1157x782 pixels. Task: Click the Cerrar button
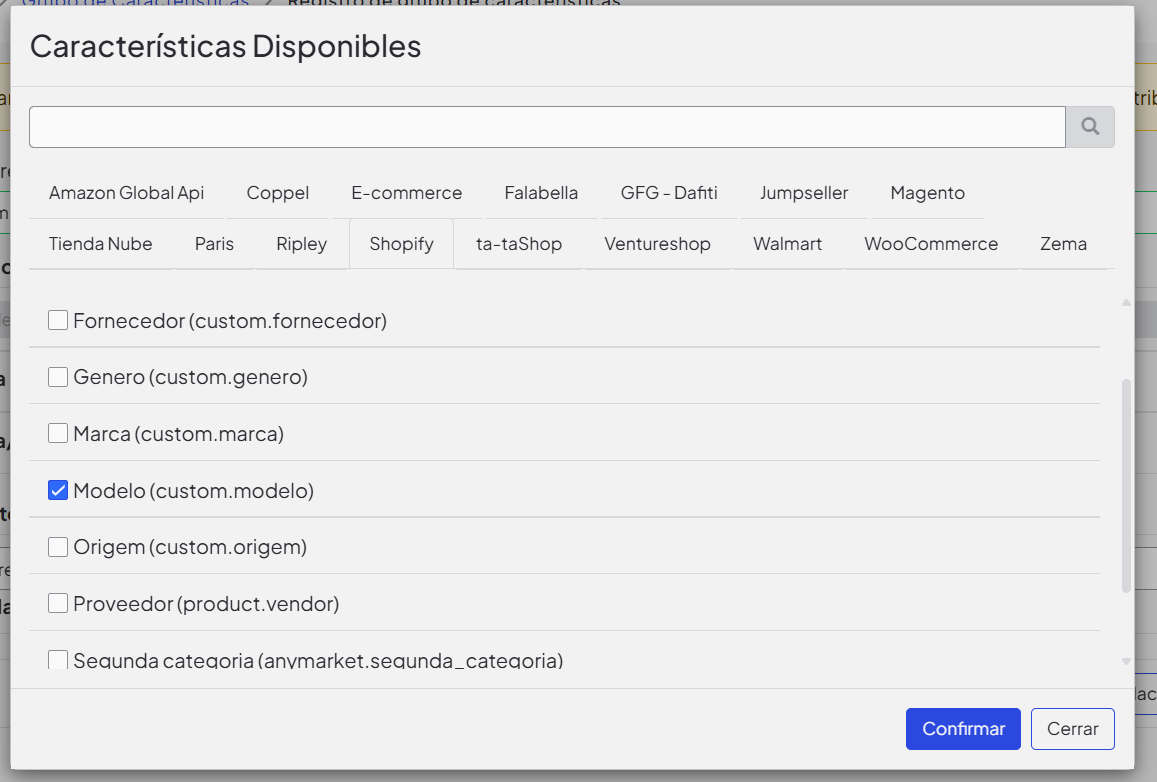click(x=1072, y=729)
